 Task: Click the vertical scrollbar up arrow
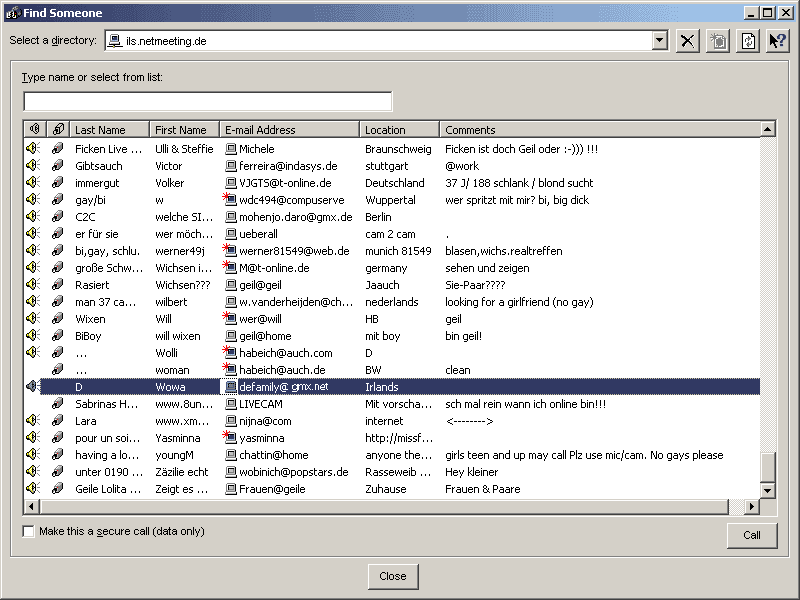coord(767,130)
